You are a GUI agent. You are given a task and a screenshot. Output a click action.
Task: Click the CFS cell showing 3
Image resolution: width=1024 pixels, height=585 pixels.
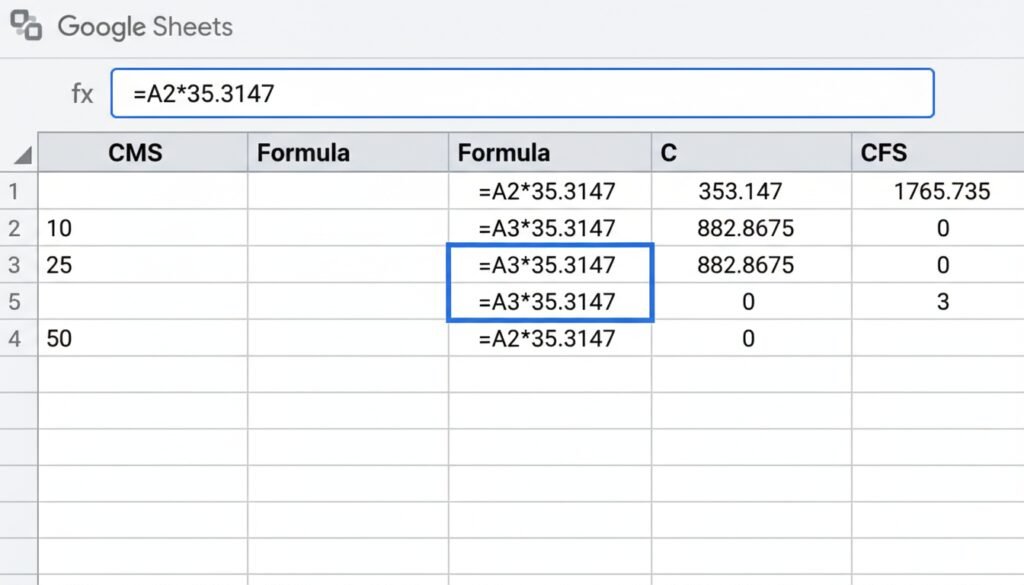(x=938, y=301)
